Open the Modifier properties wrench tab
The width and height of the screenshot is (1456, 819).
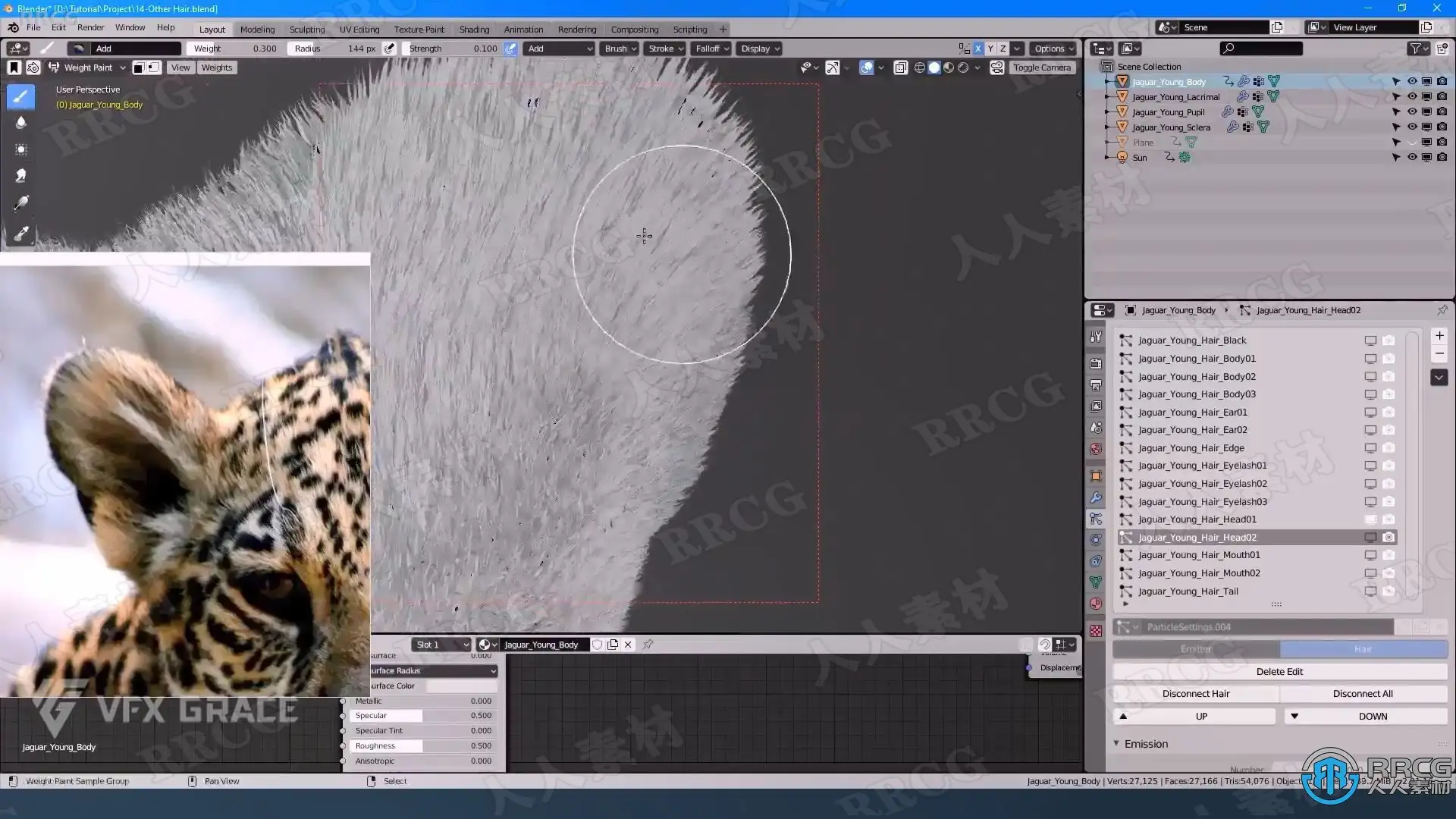[x=1096, y=498]
